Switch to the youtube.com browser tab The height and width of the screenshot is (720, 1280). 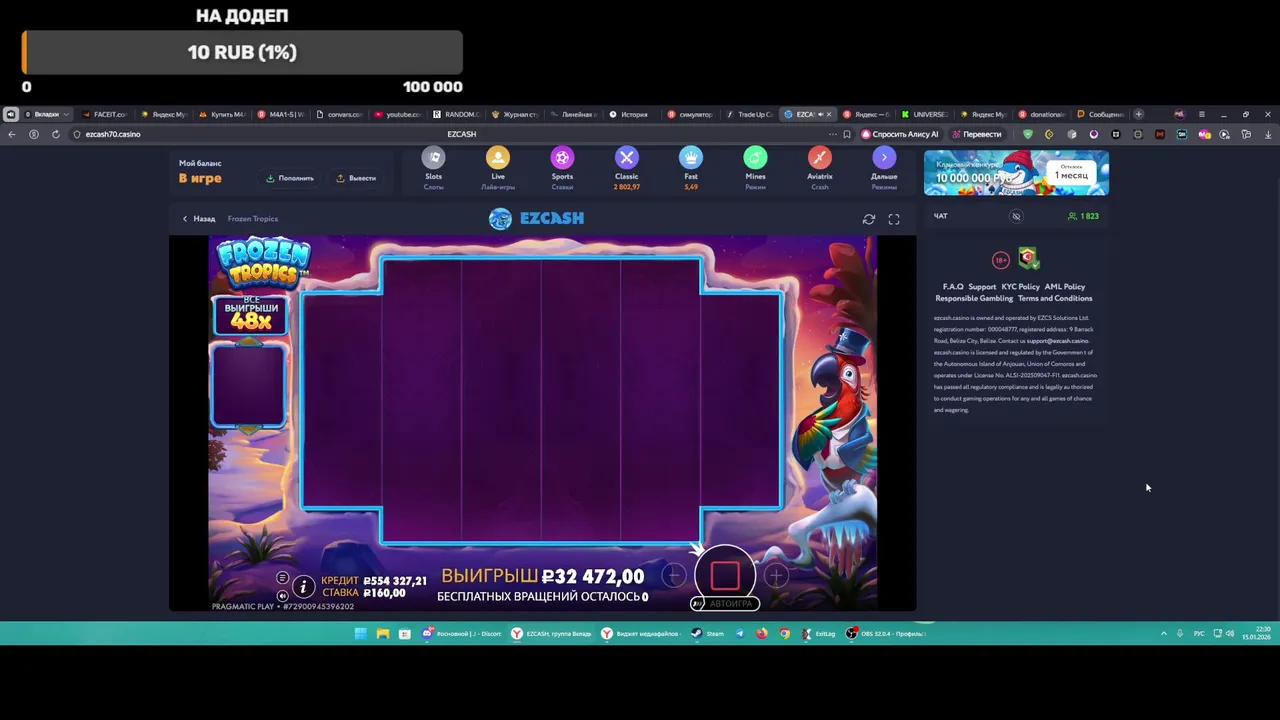[398, 114]
